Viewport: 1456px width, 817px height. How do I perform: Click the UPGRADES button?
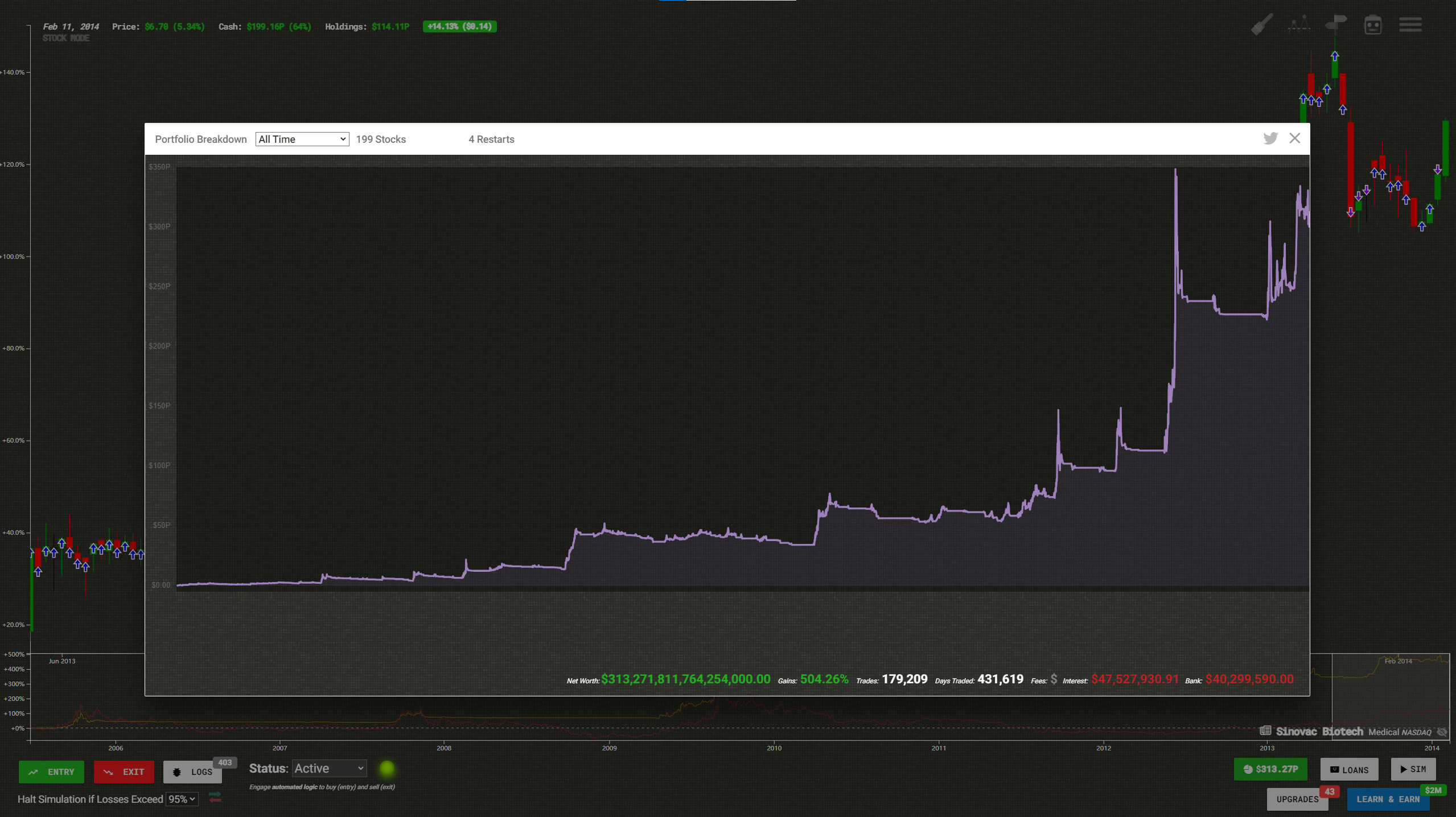[x=1297, y=799]
